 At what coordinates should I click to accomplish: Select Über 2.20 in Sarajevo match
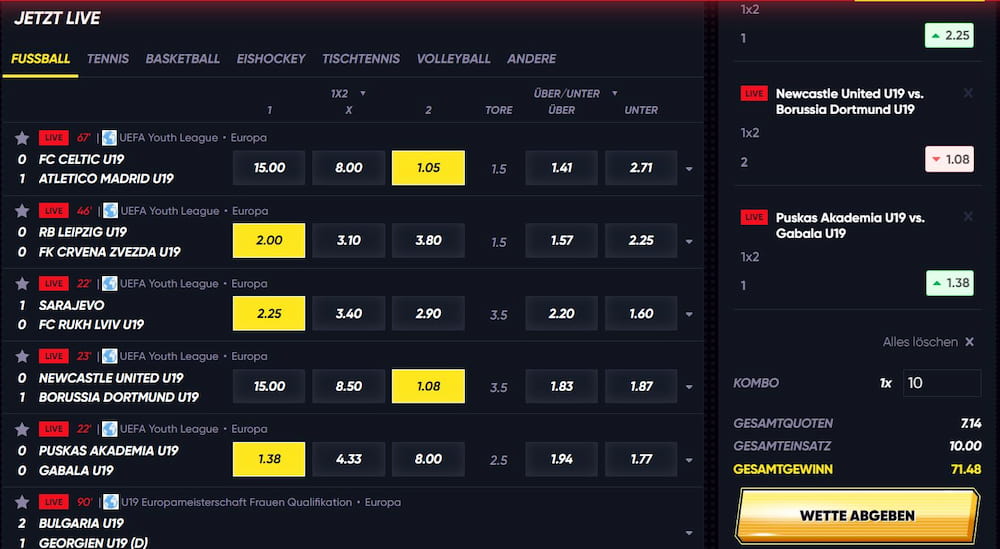coord(561,313)
